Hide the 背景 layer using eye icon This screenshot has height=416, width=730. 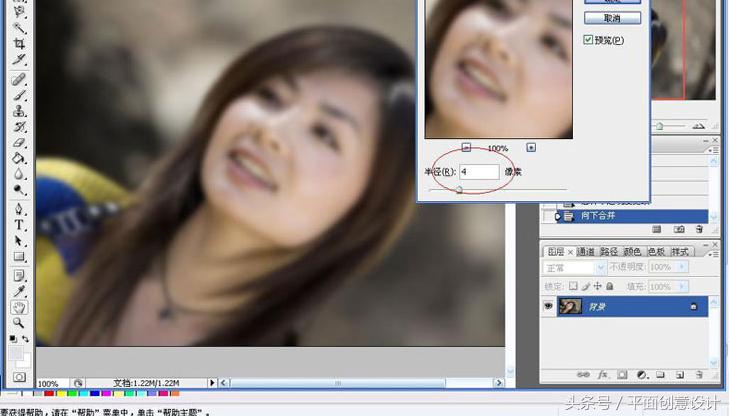(x=548, y=307)
